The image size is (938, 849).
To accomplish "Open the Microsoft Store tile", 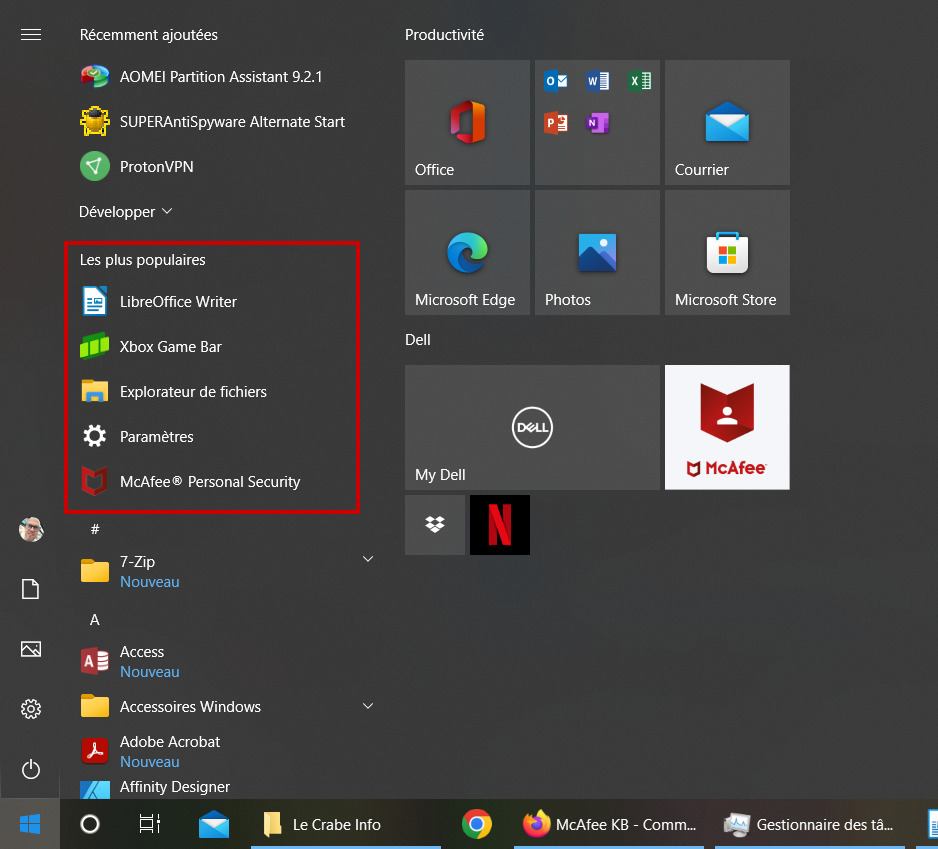I will click(x=727, y=252).
